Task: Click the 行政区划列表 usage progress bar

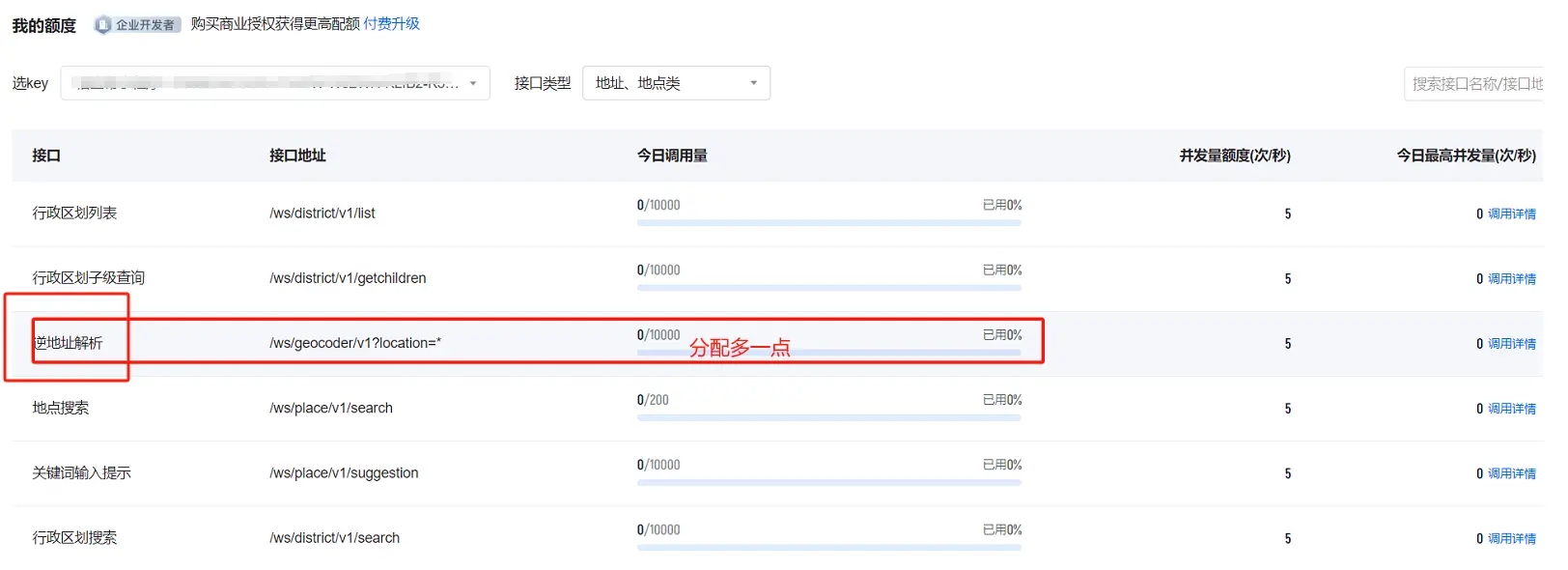Action: (x=828, y=223)
